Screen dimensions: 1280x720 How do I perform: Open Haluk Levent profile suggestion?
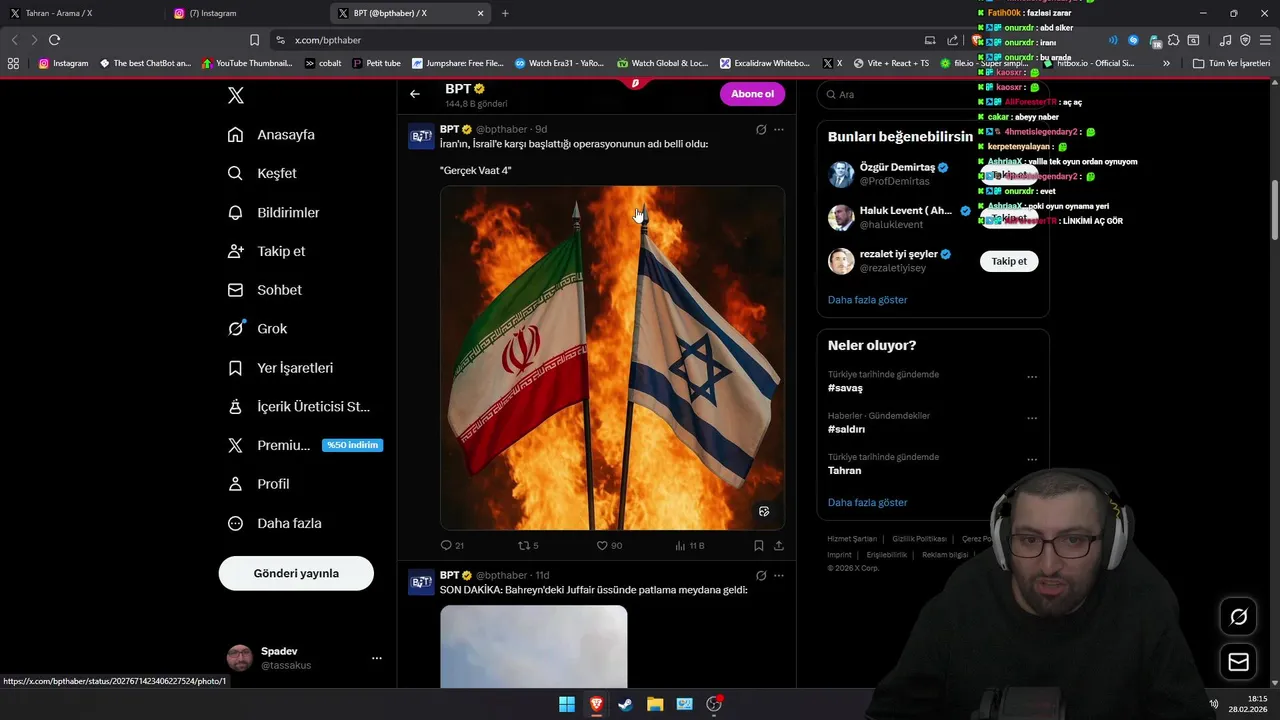coord(898,217)
